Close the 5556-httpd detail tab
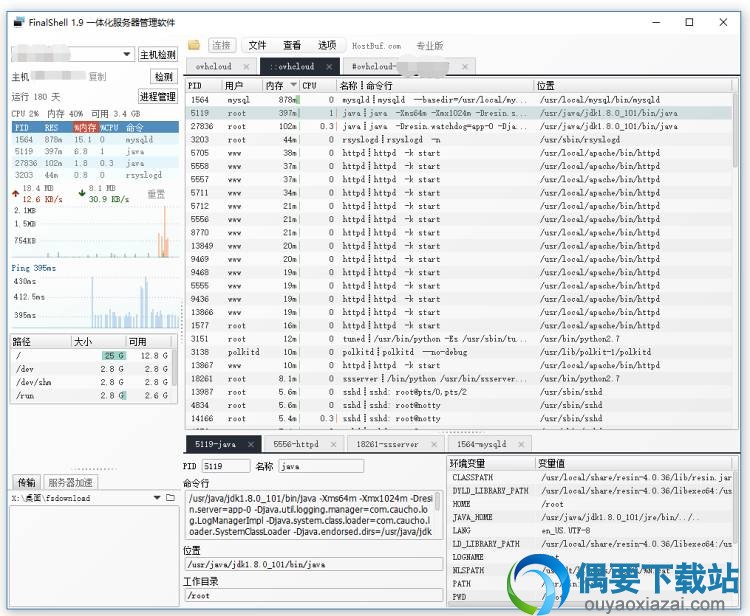The image size is (750, 616). [x=333, y=444]
